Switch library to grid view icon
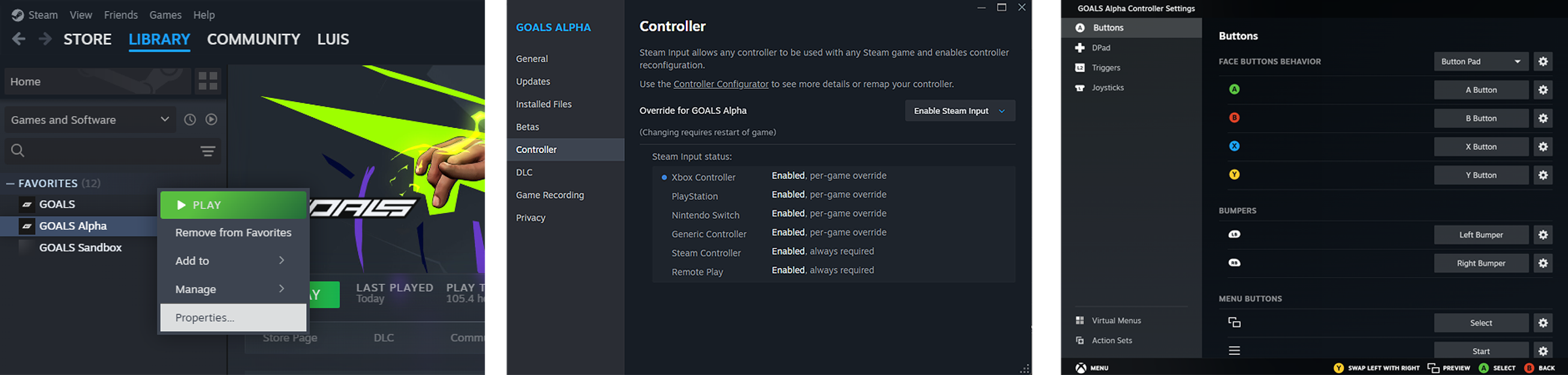 tap(208, 82)
